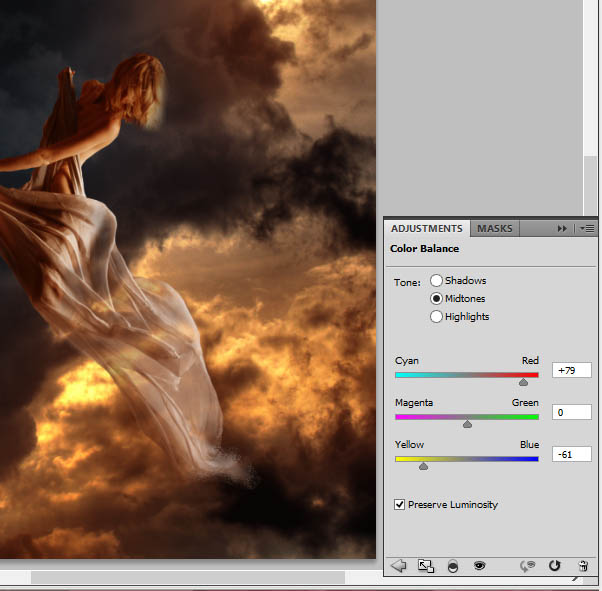Switch to the Adjustments tab
Image resolution: width=602 pixels, height=591 pixels.
coord(427,229)
